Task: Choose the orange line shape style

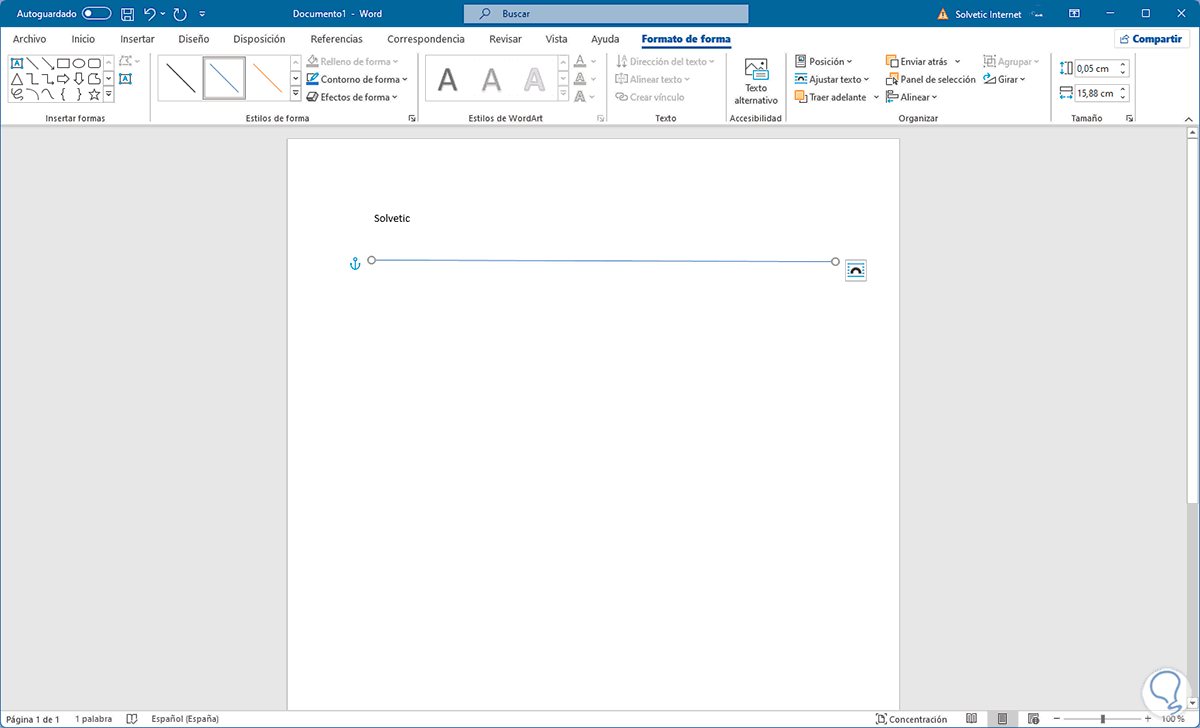Action: coord(268,78)
